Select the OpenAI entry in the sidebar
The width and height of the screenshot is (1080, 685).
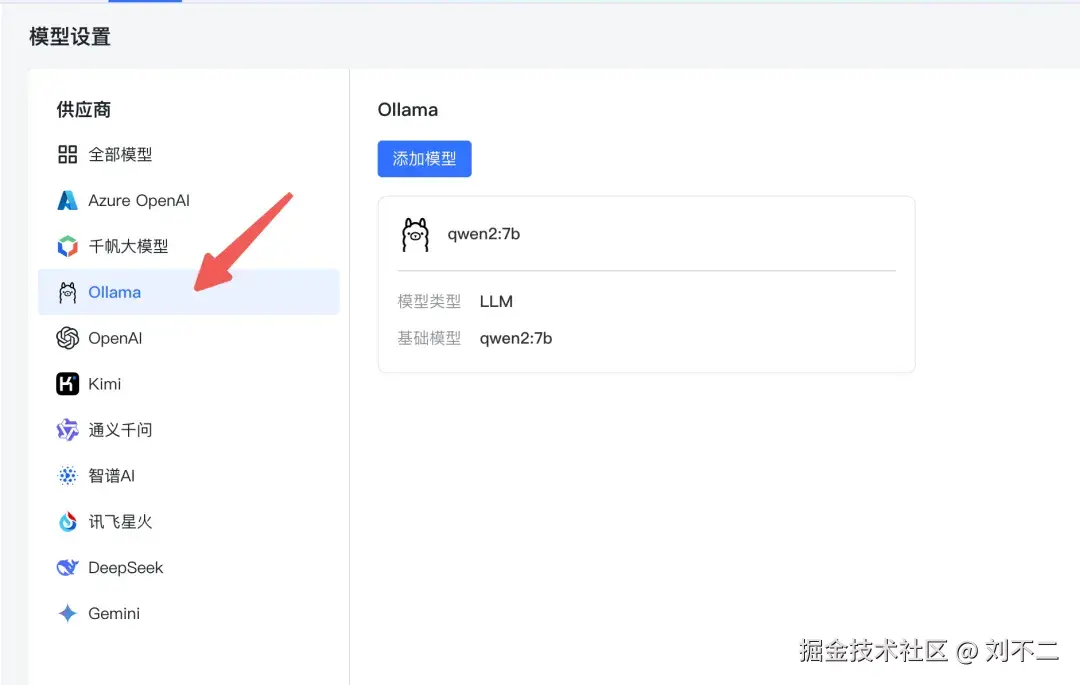point(114,338)
